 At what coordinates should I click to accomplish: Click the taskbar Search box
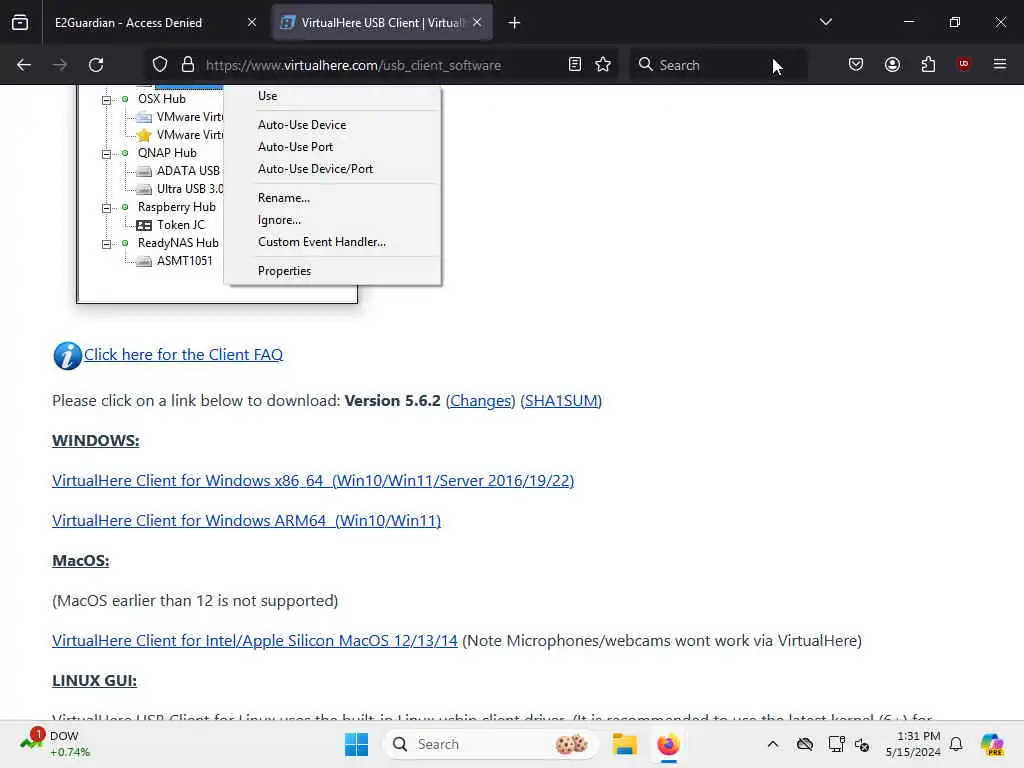(x=490, y=744)
